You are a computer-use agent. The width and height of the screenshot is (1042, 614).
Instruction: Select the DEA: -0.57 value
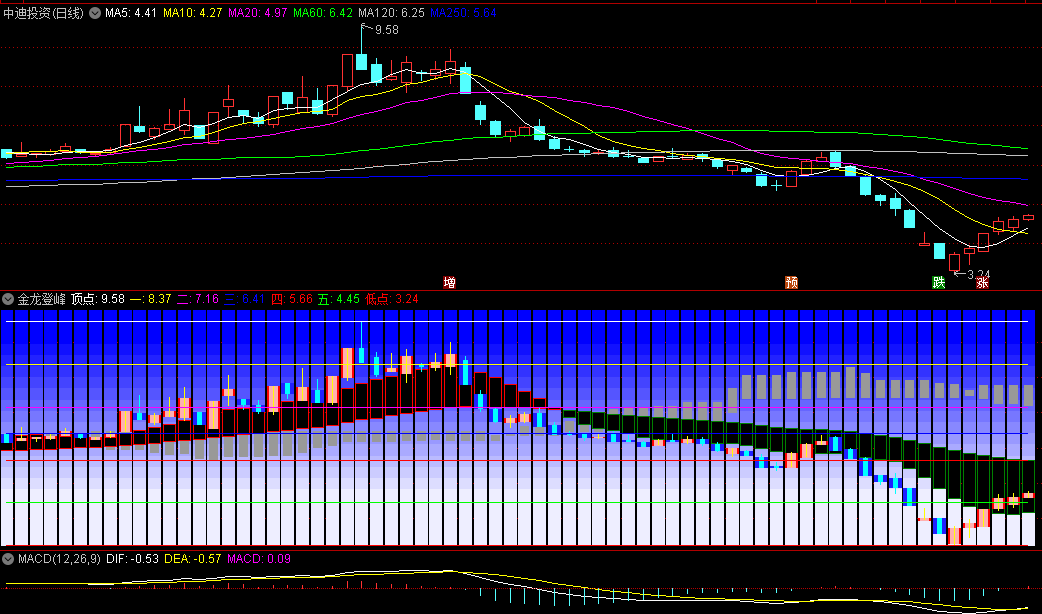point(193,559)
